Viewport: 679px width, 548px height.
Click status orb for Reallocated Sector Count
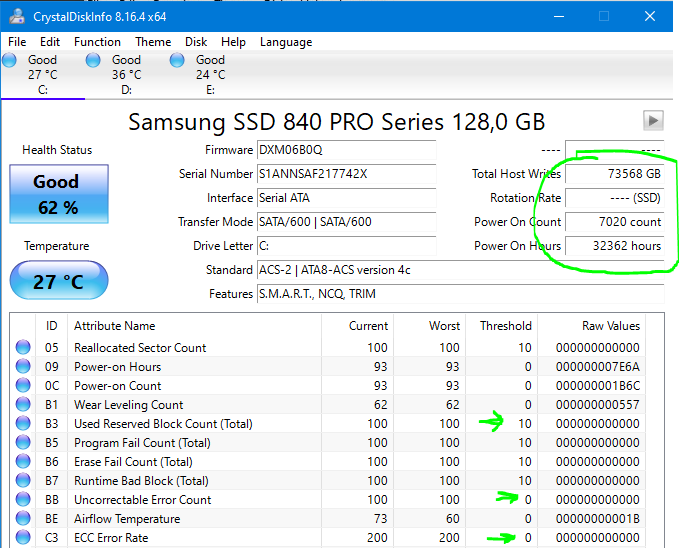(x=23, y=347)
